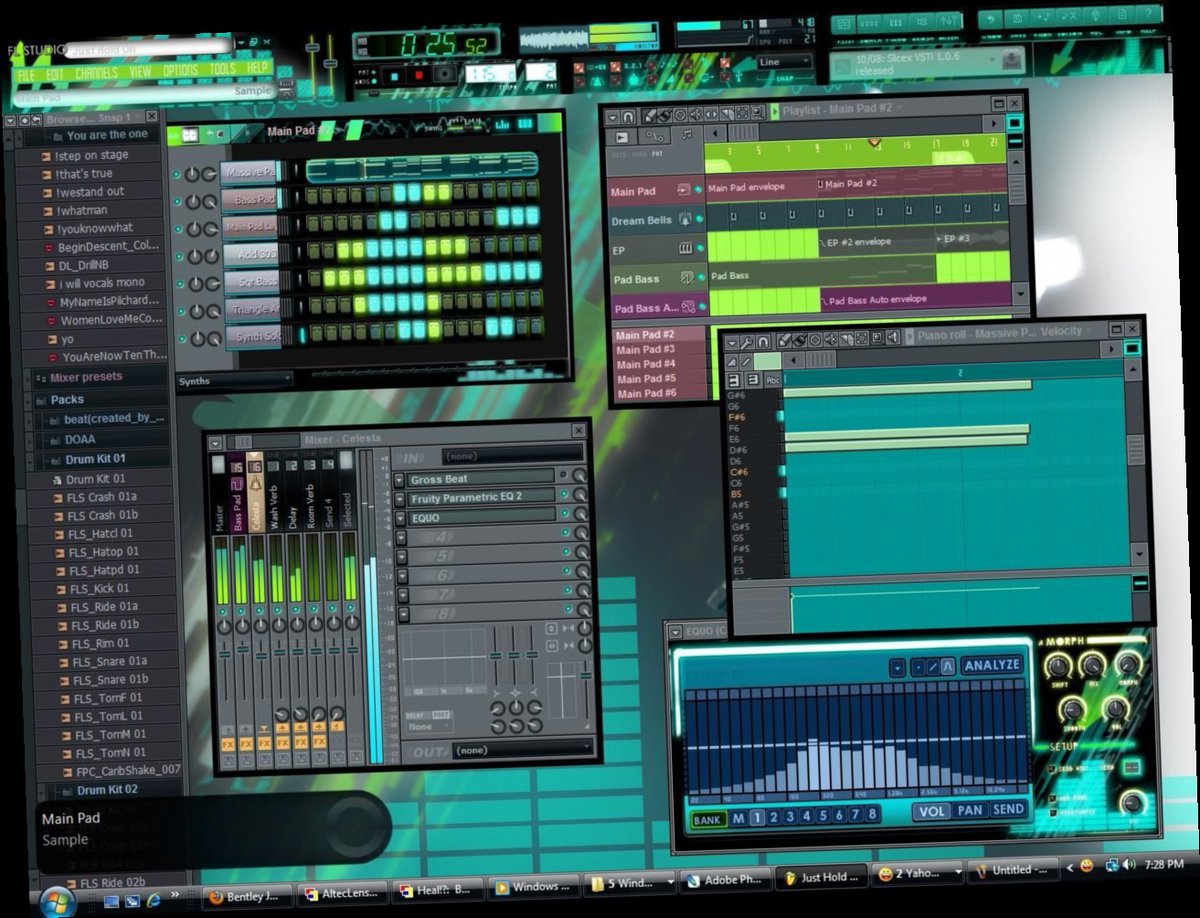
Task: Open the EQUO effect slot menu arrow
Action: tap(399, 519)
